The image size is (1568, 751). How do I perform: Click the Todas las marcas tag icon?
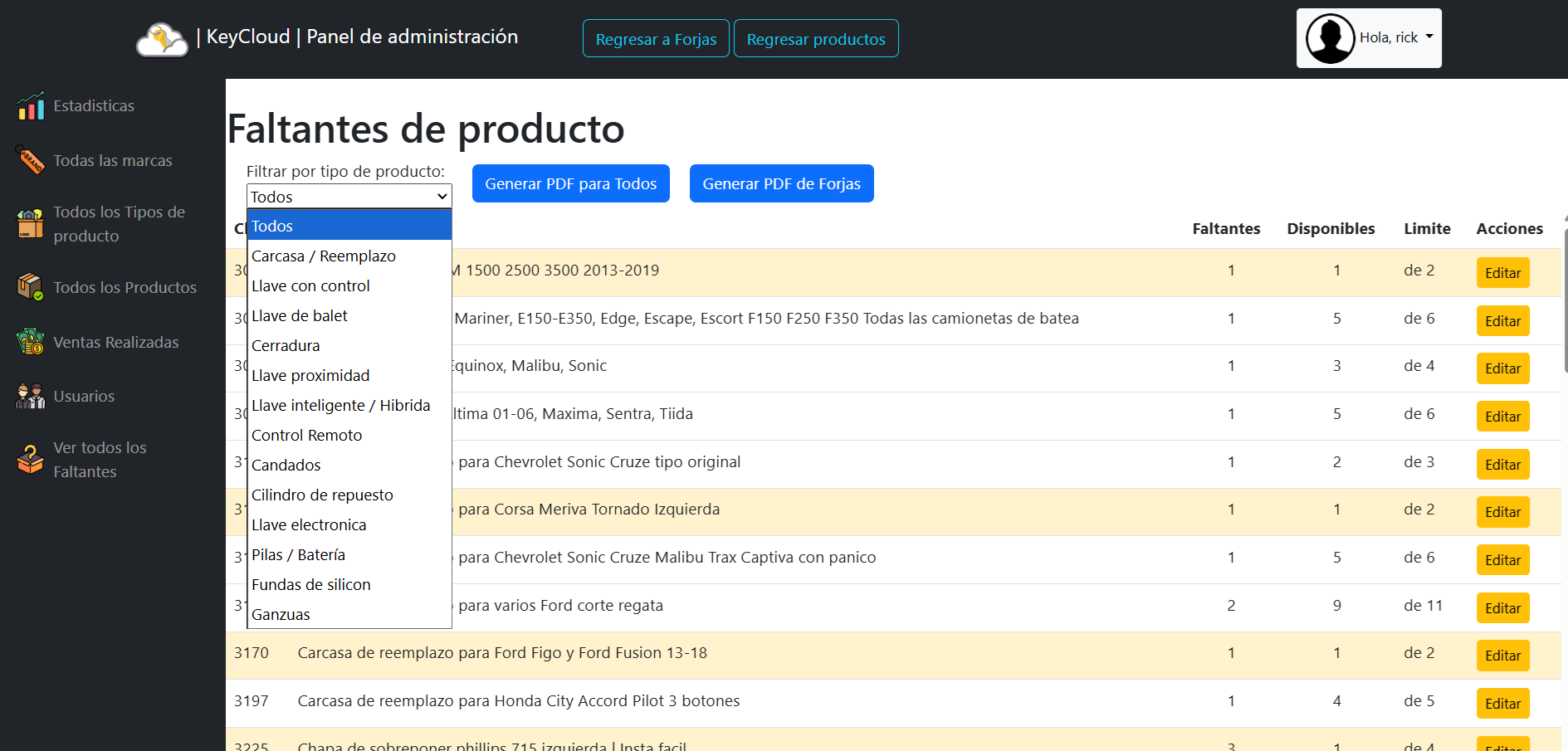point(31,160)
